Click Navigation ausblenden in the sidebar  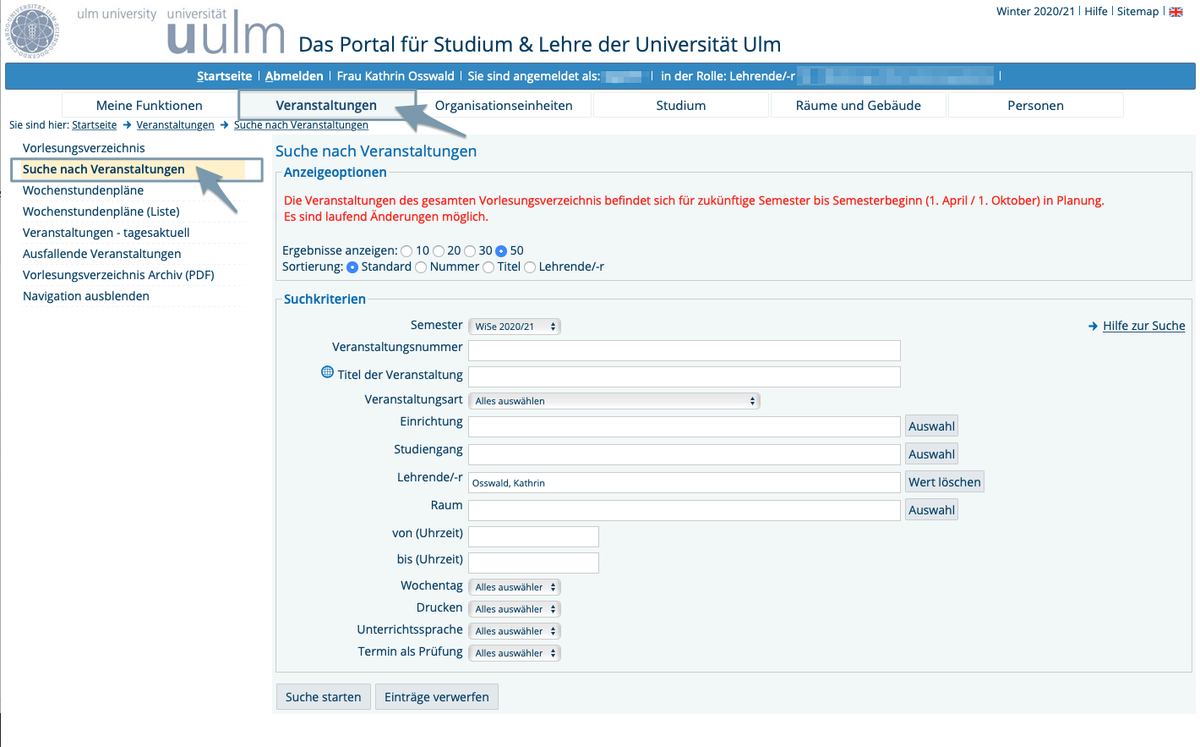point(86,296)
